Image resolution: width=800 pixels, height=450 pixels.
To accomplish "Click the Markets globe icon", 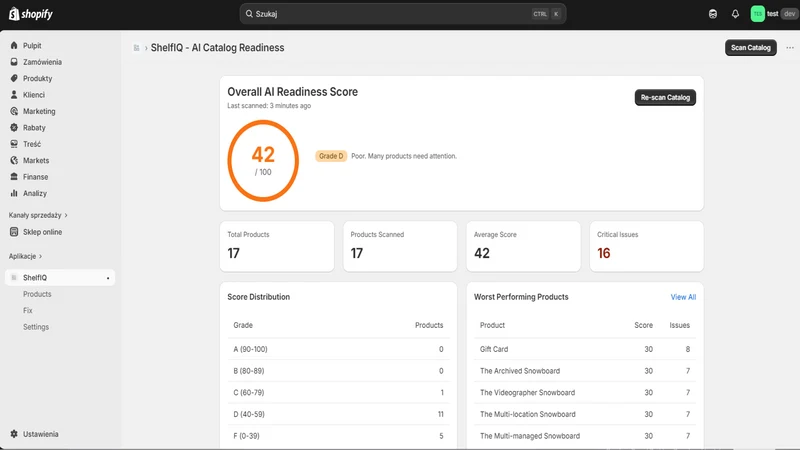I will click(x=14, y=160).
